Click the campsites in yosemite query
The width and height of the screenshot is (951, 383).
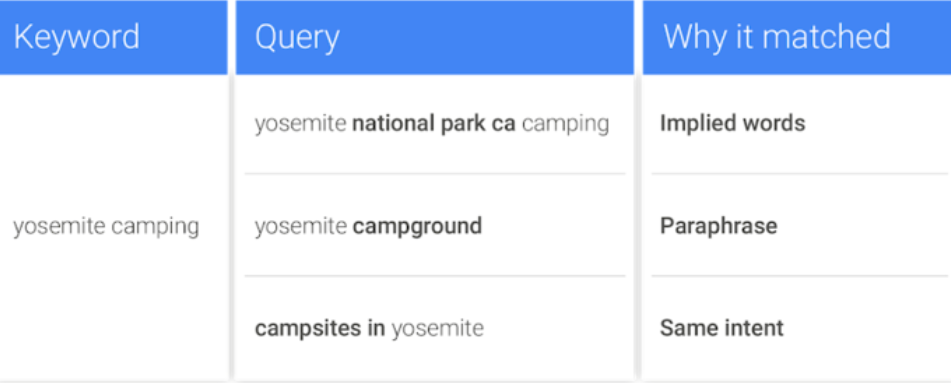coord(369,328)
